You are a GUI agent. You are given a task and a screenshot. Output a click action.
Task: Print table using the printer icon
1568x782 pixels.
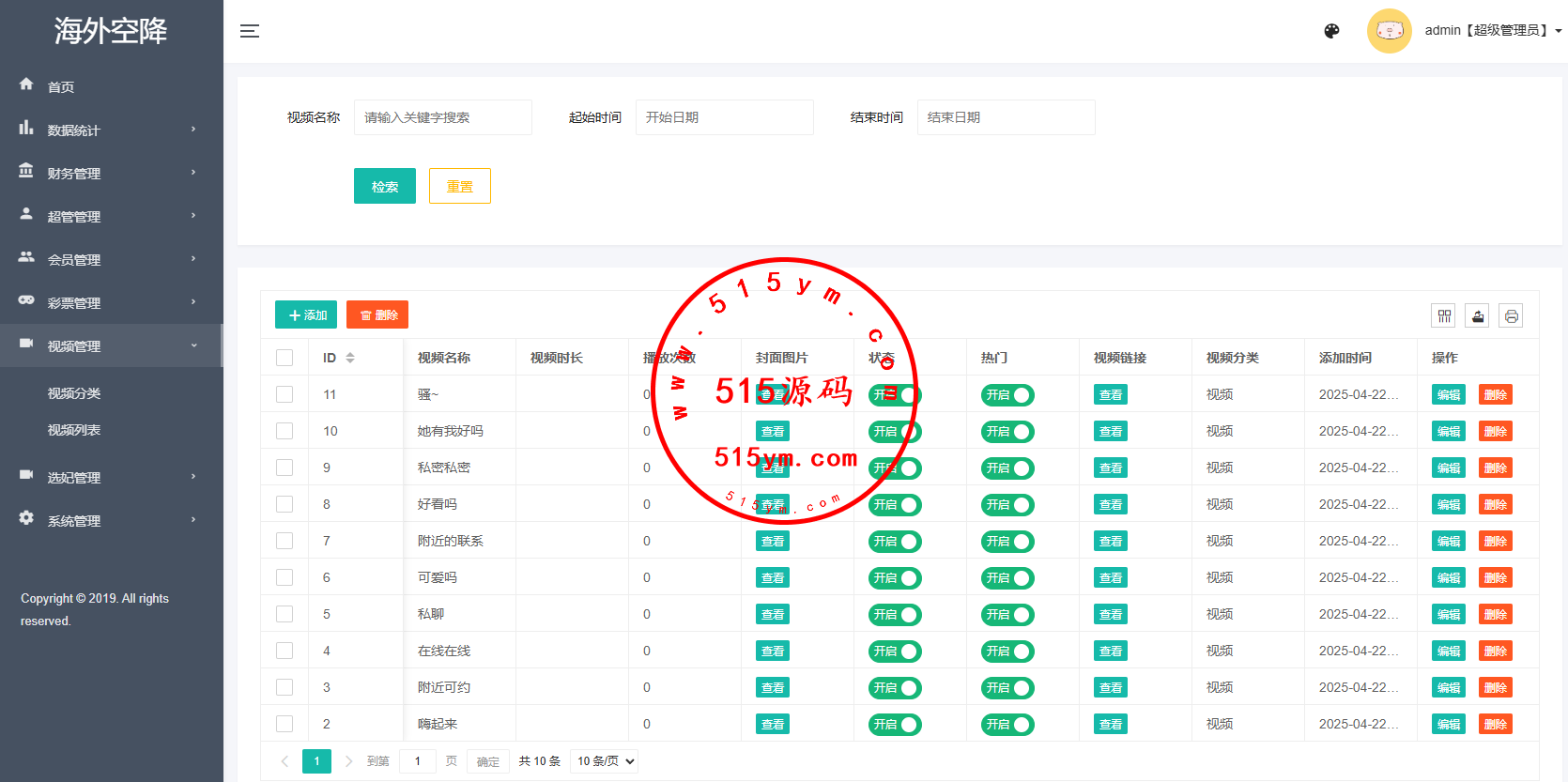pyautogui.click(x=1511, y=315)
